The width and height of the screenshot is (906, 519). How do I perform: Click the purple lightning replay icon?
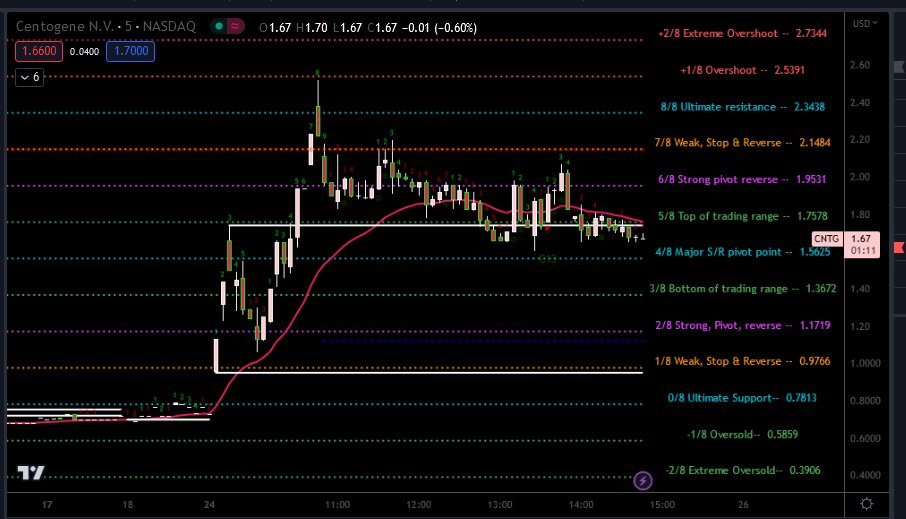(x=643, y=480)
